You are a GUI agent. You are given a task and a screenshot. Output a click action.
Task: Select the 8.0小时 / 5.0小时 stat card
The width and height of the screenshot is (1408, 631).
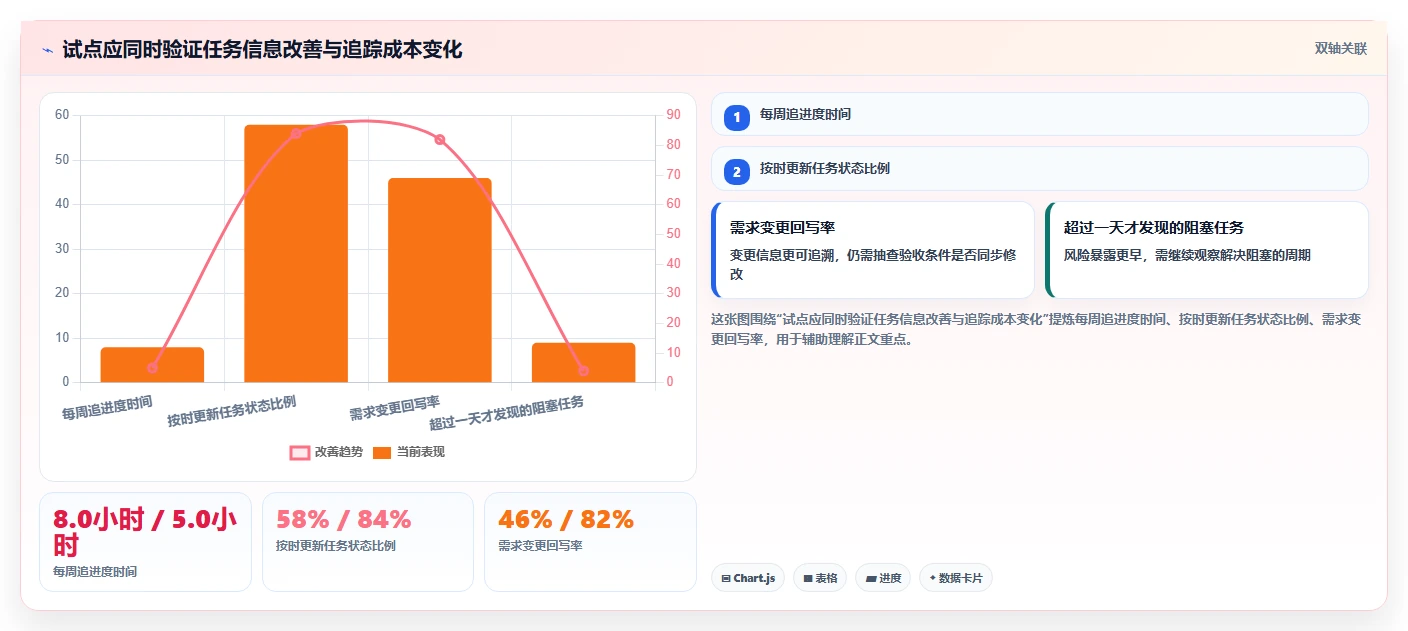tap(145, 542)
